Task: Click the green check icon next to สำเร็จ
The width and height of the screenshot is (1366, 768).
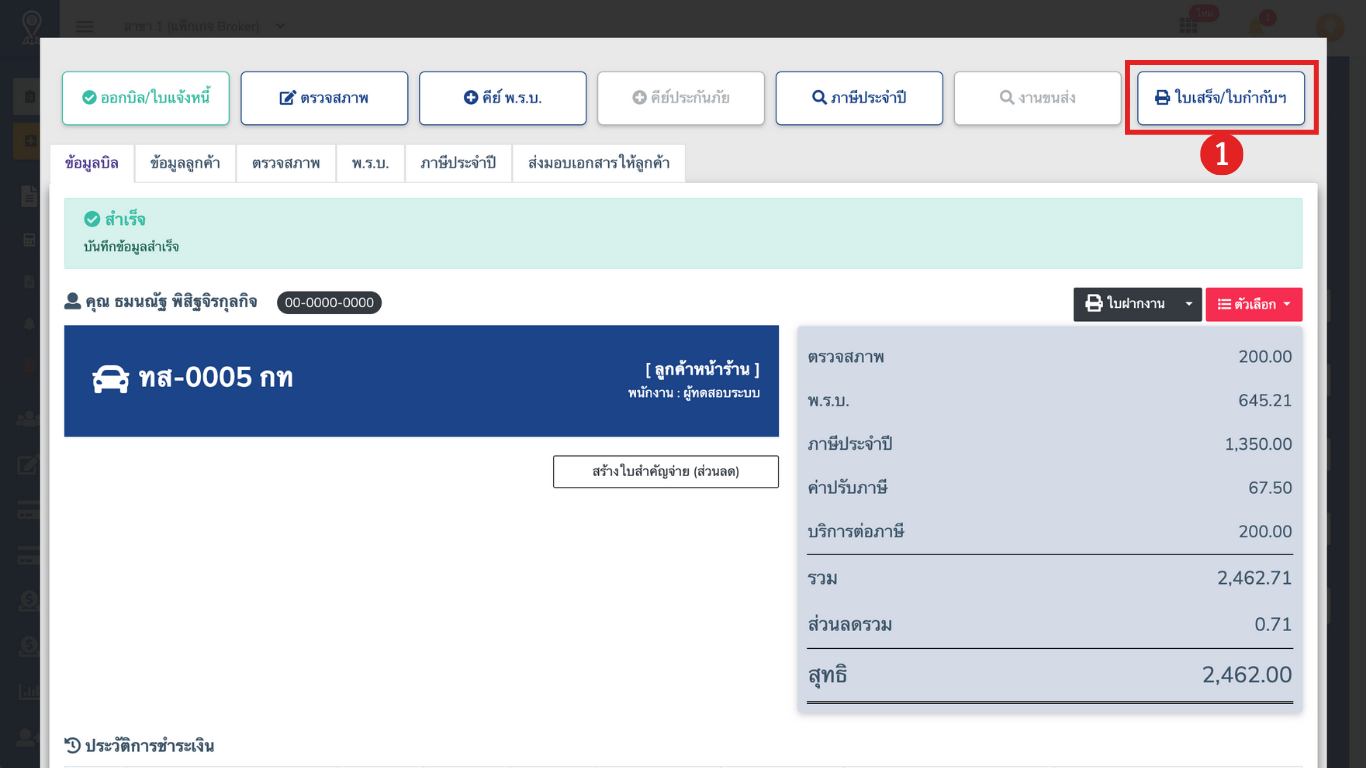Action: point(92,219)
